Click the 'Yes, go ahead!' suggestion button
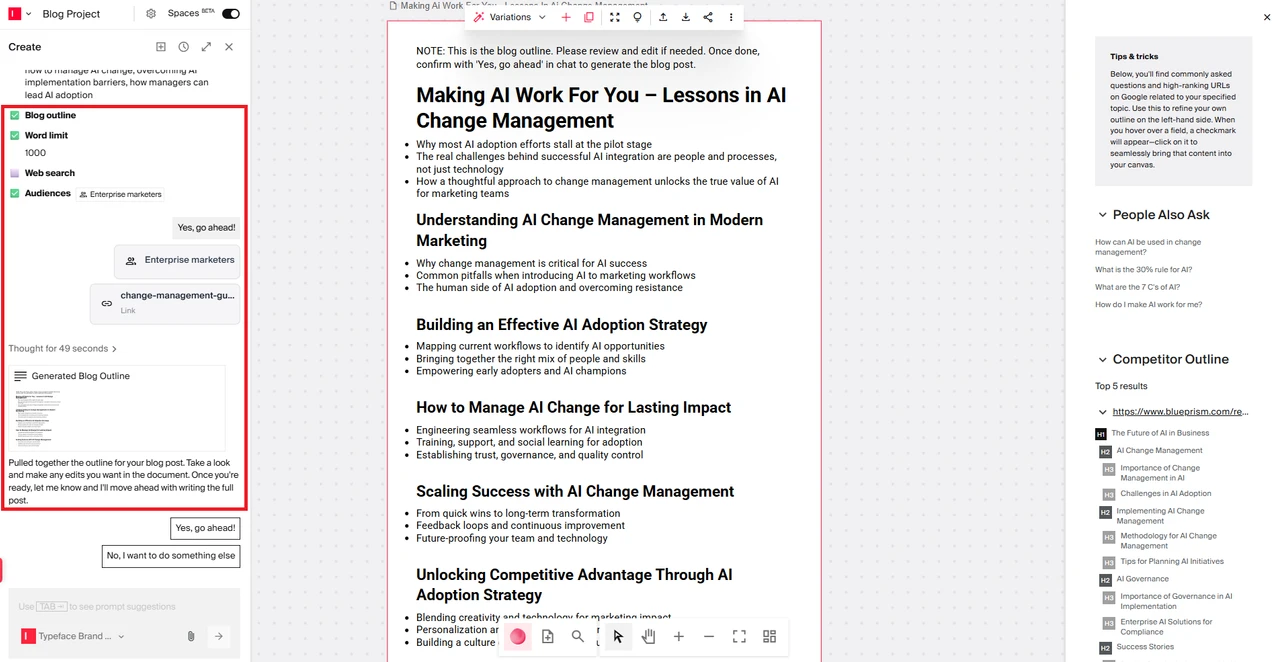The height and width of the screenshot is (662, 1272). [x=206, y=528]
